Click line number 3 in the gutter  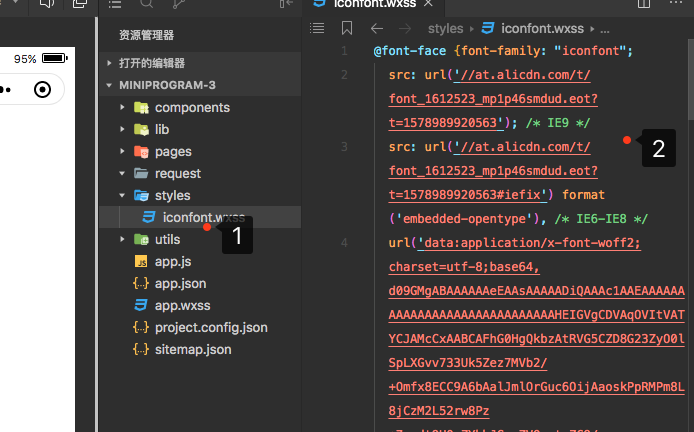point(344,147)
